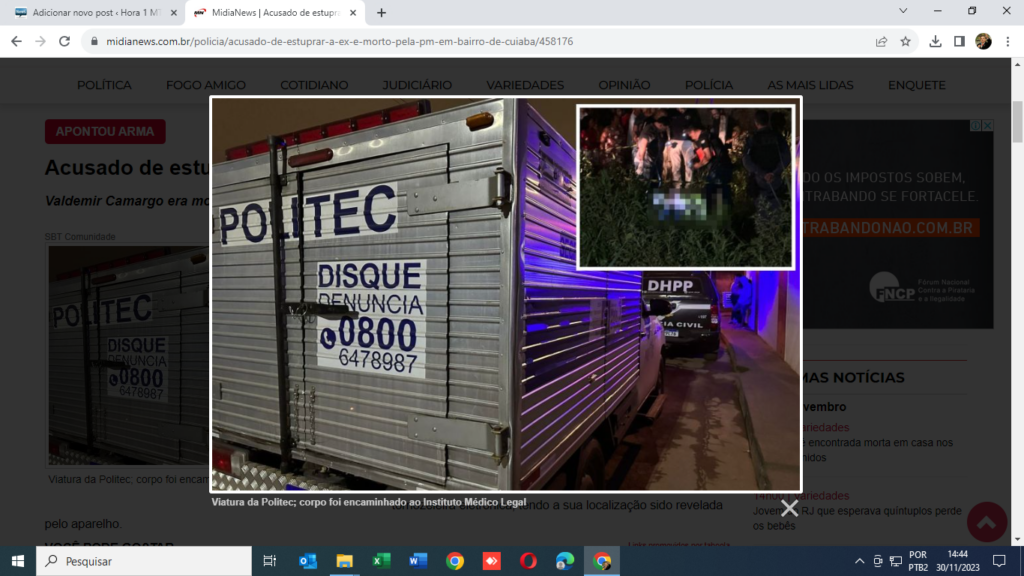Click the address bar URL
The image size is (1024, 576).
(340, 41)
